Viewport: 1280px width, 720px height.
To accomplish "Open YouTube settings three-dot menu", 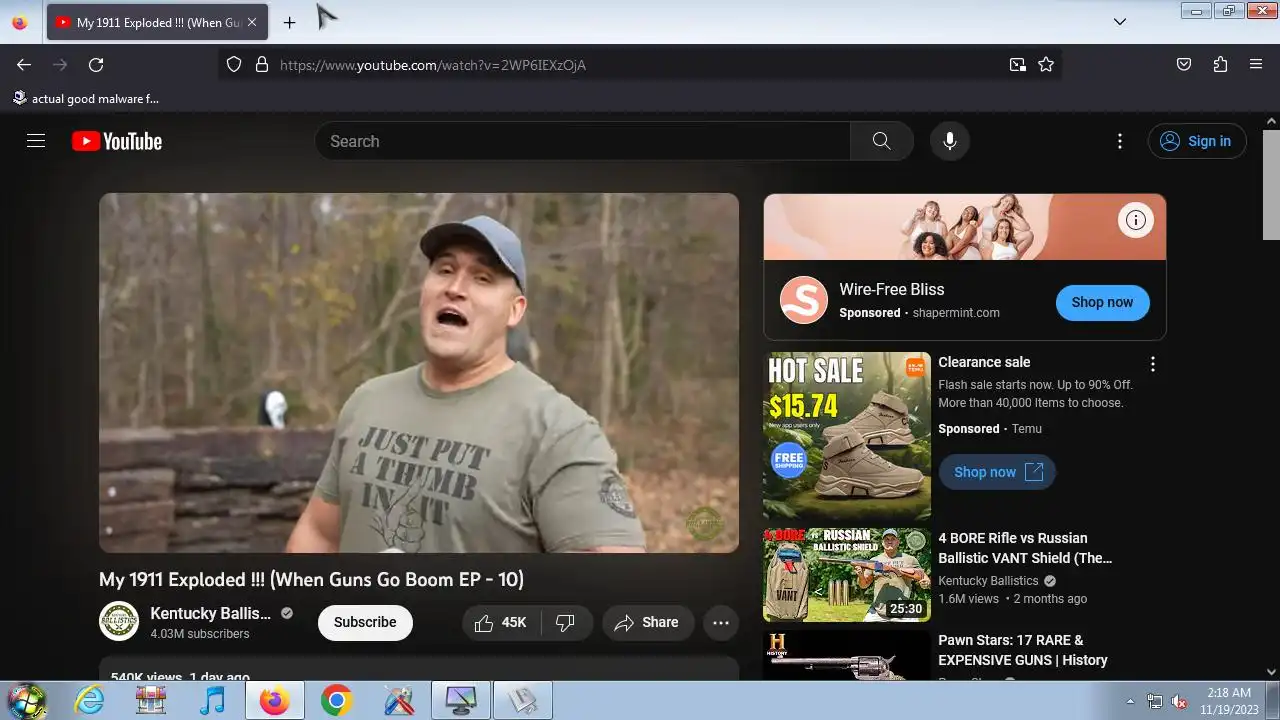I will (x=1120, y=141).
